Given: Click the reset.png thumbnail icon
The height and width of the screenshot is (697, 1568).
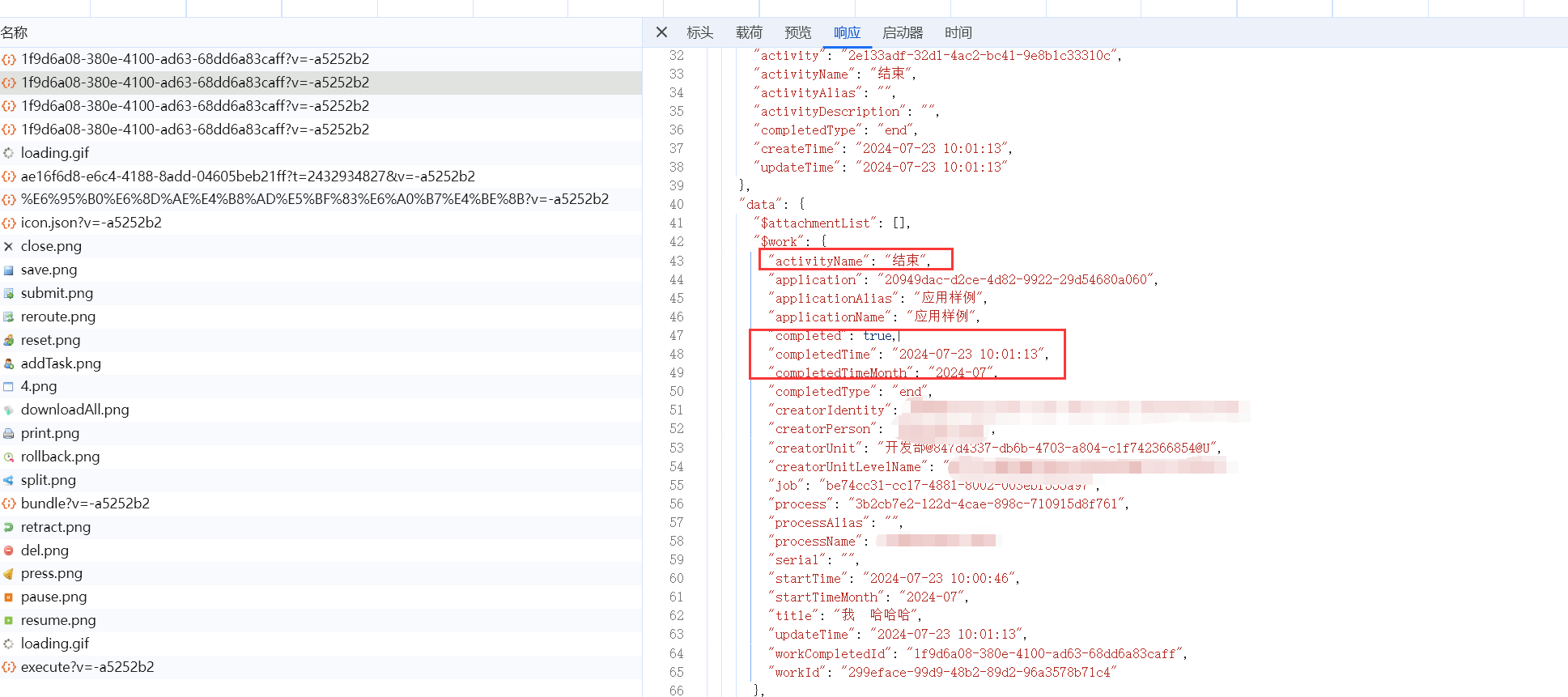Looking at the screenshot, I should pos(8,340).
